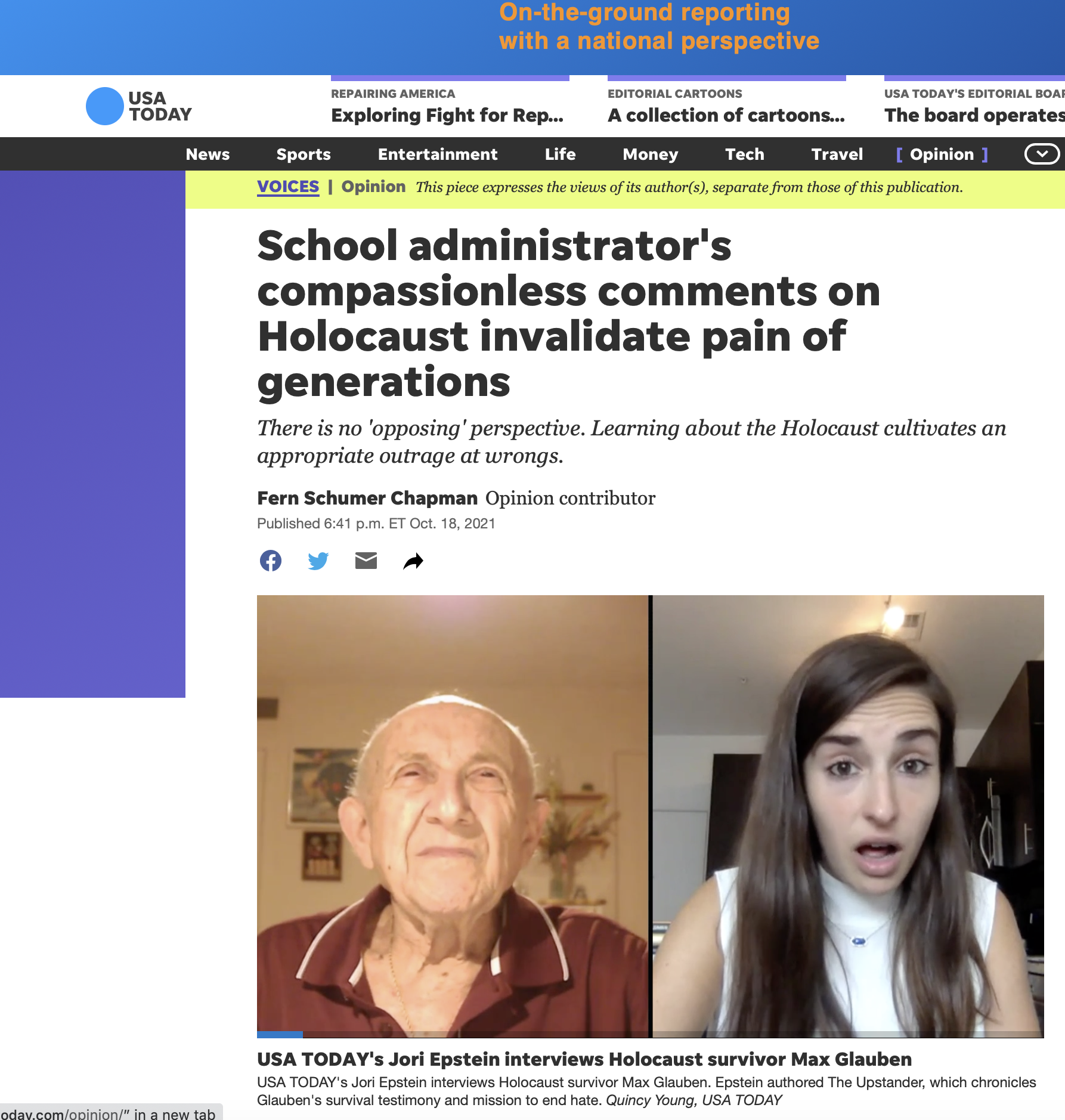Open the Sports section
Screen dimensions: 1065x1120
304,154
